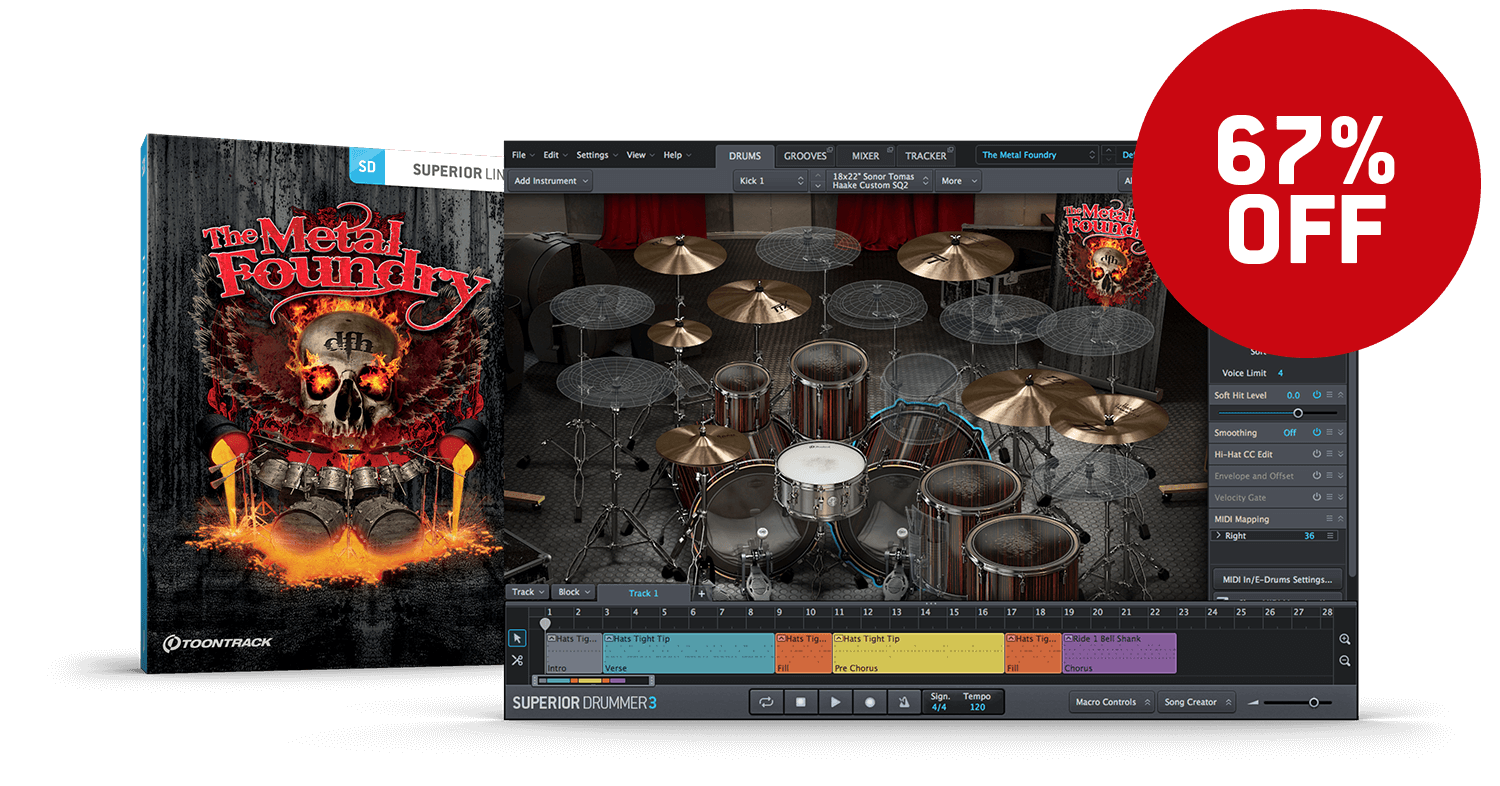
Task: Detach the Grooves tab window icon
Action: [x=831, y=149]
